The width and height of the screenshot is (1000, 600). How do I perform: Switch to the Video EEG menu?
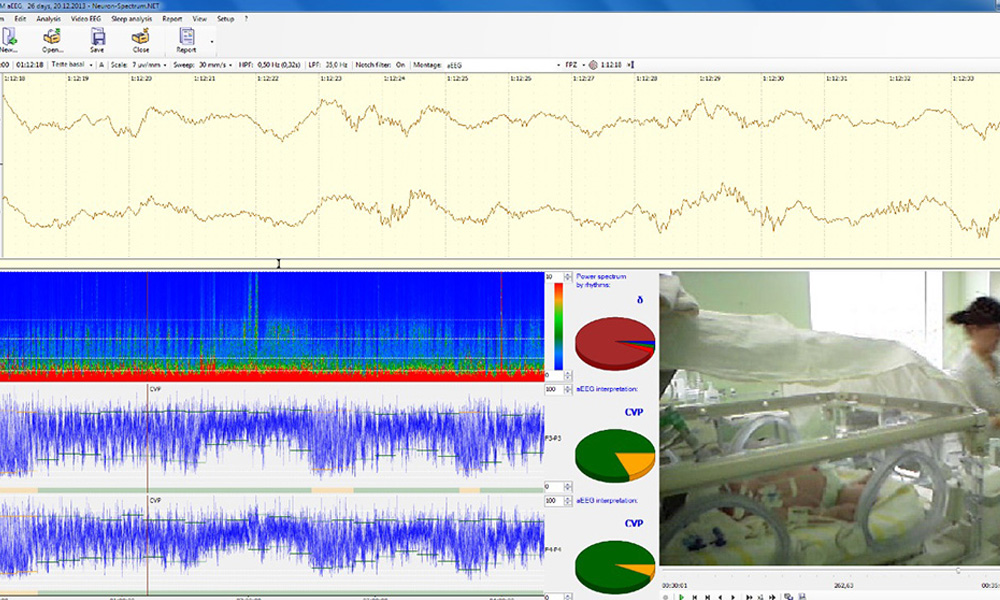[84, 17]
